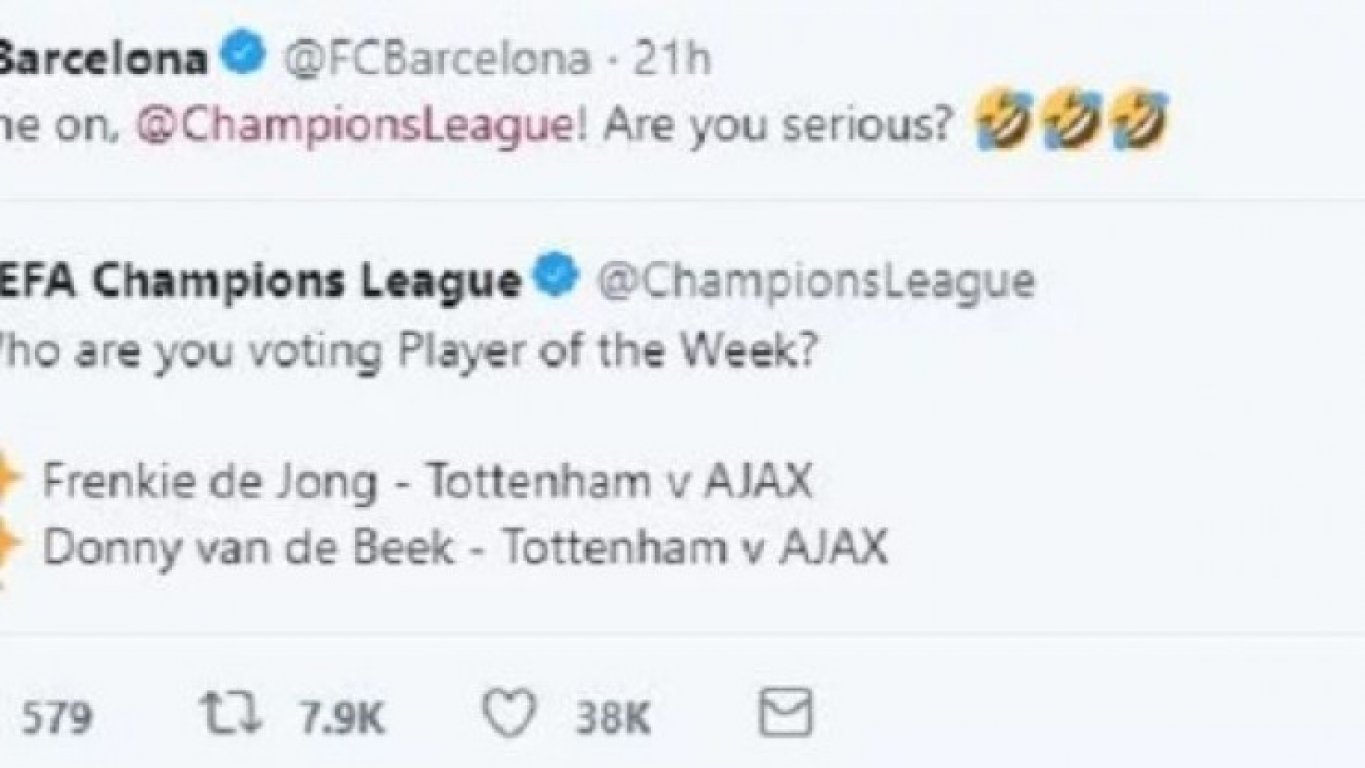Open the envelope share-by-message icon

786,716
